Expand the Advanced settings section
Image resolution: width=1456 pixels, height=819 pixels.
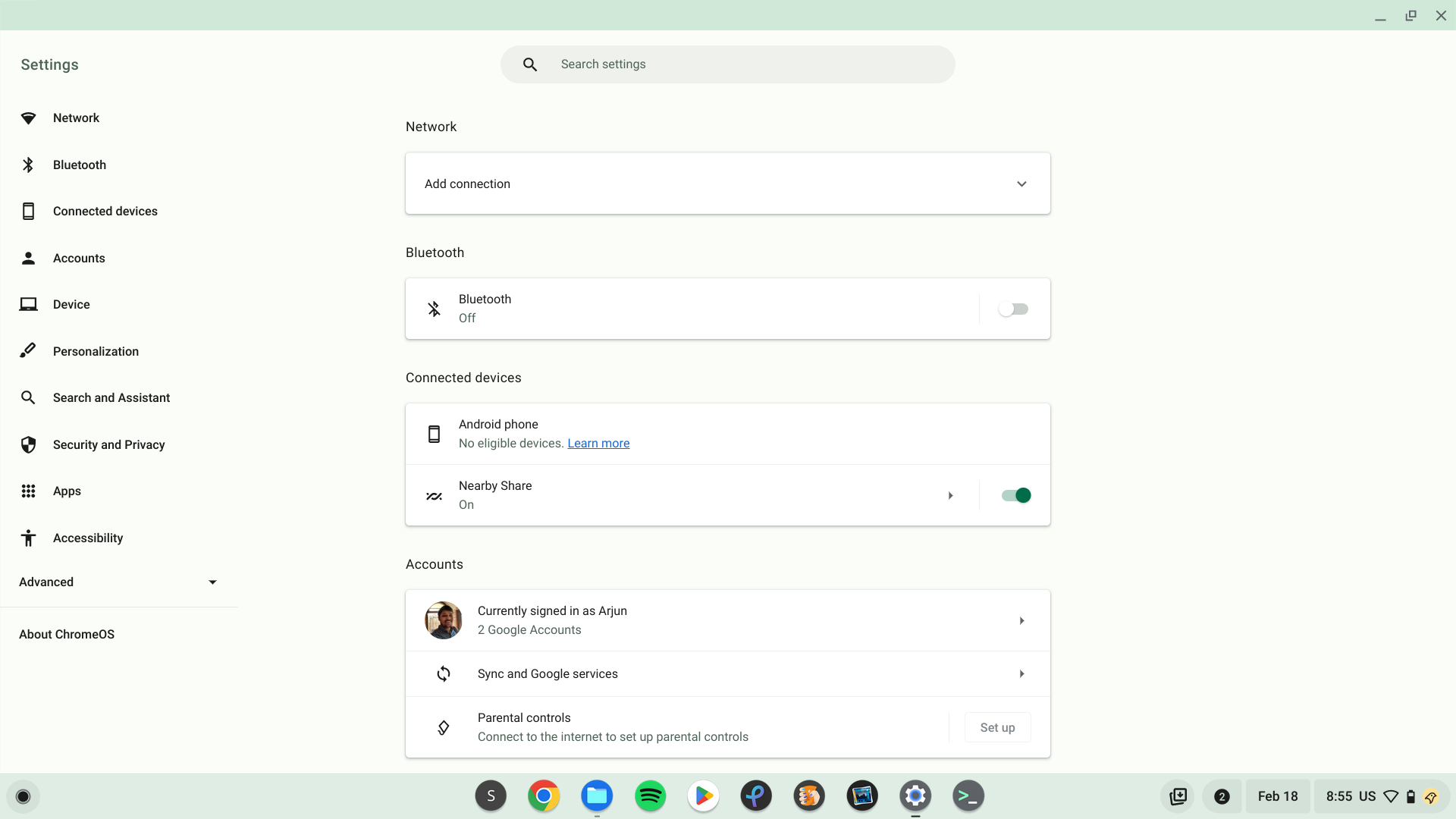[118, 582]
